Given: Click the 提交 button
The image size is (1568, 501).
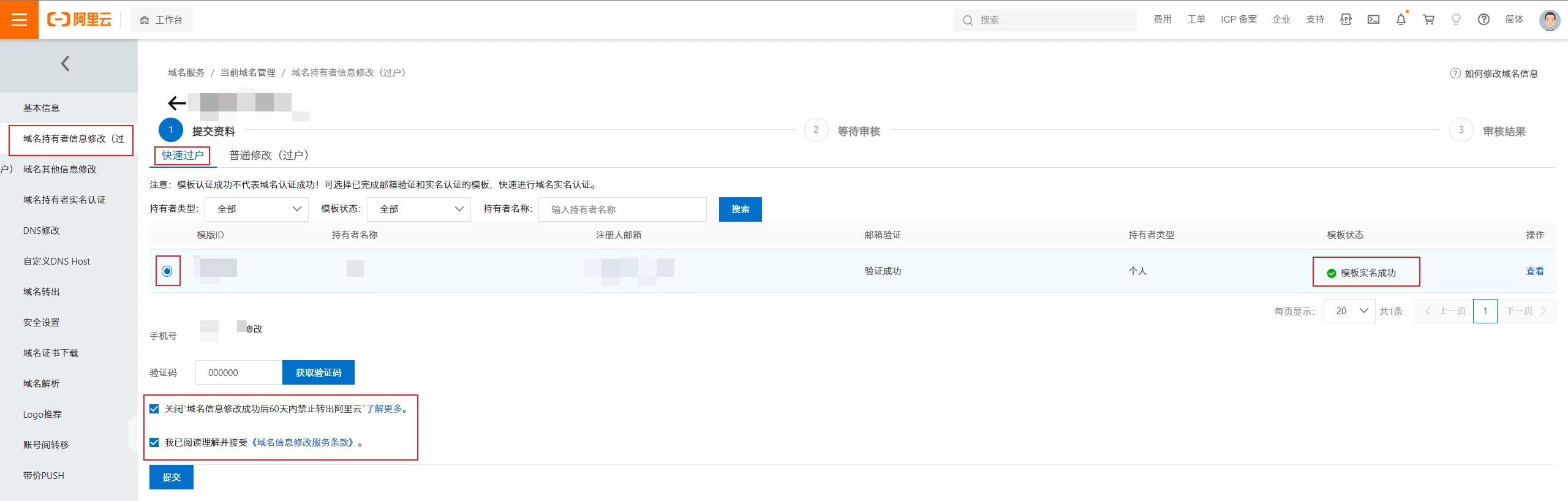Looking at the screenshot, I should (x=171, y=477).
